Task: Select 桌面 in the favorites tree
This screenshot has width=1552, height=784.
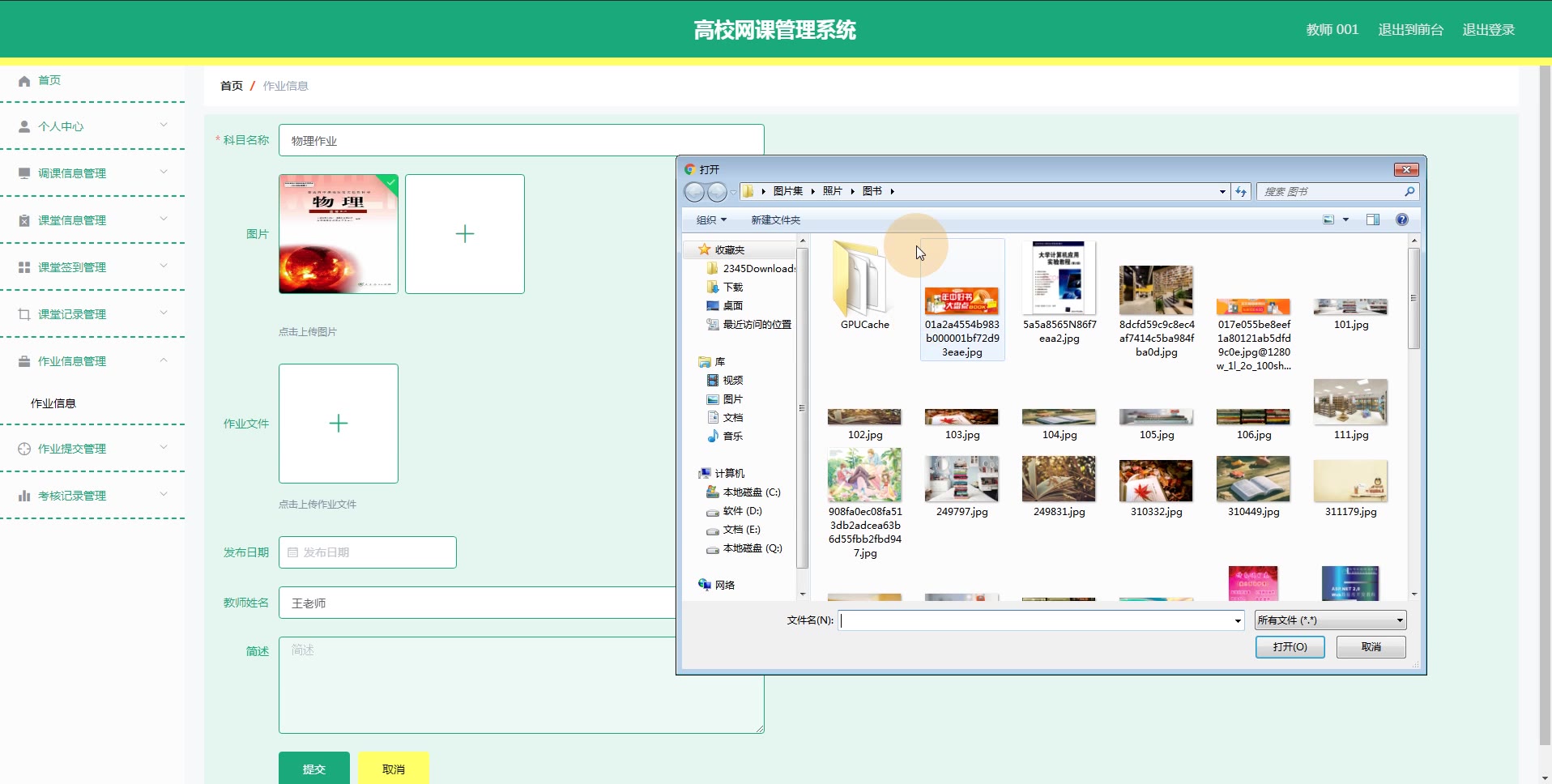Action: tap(732, 306)
